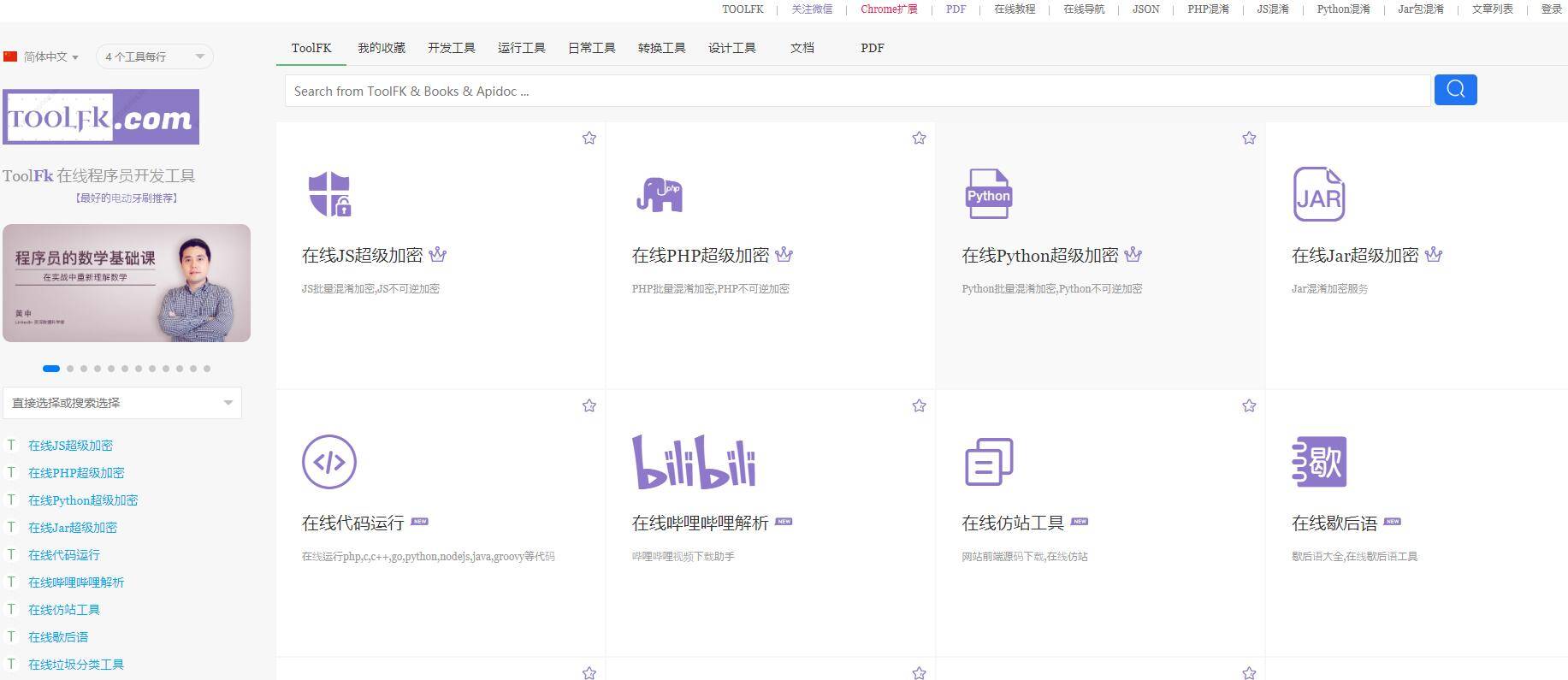Open the PHP elephant icon tool
The width and height of the screenshot is (1568, 680).
pyautogui.click(x=659, y=194)
